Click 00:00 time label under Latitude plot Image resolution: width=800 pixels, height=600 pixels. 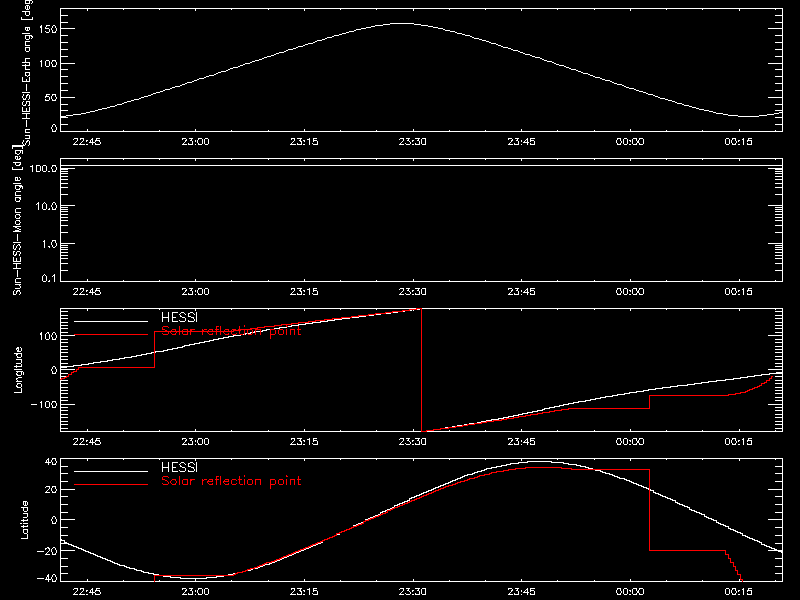click(630, 592)
